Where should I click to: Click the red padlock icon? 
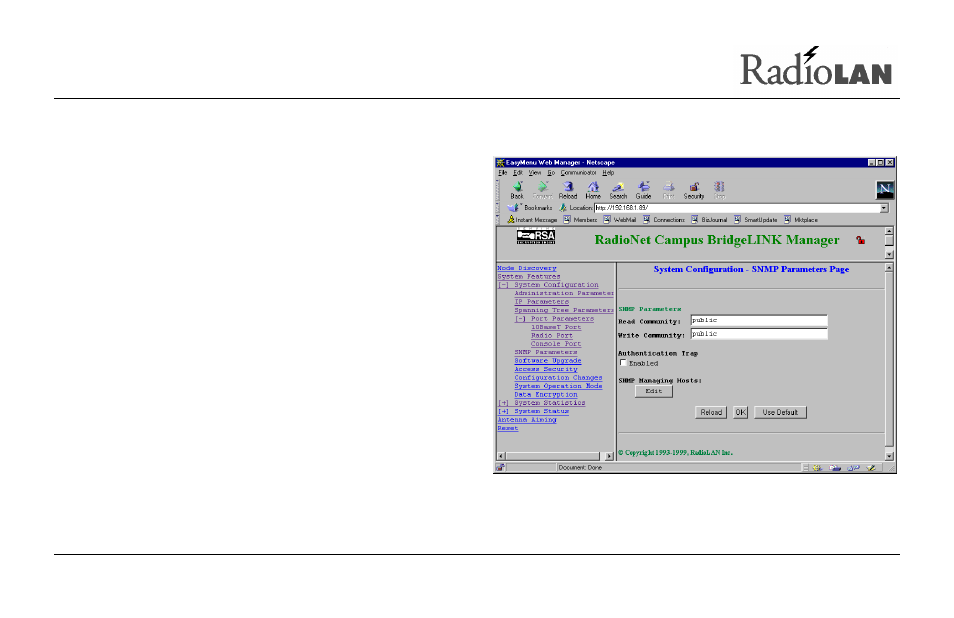(860, 240)
